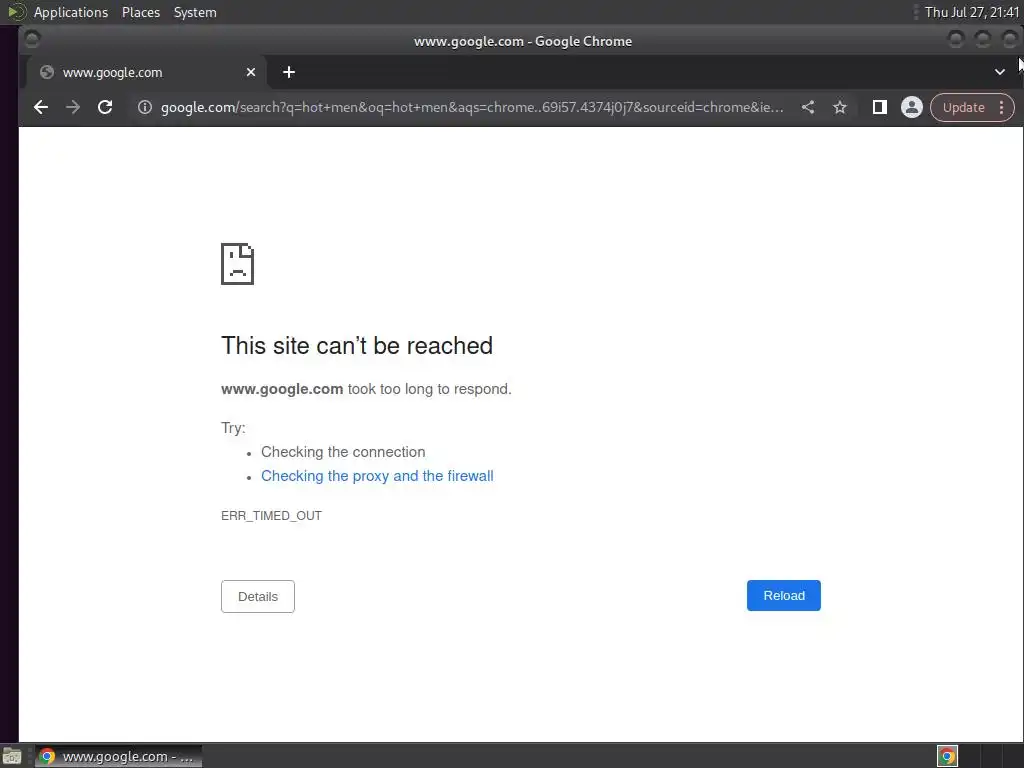Click the globe favicon on the tab
Image resolution: width=1024 pixels, height=768 pixels.
click(x=46, y=72)
